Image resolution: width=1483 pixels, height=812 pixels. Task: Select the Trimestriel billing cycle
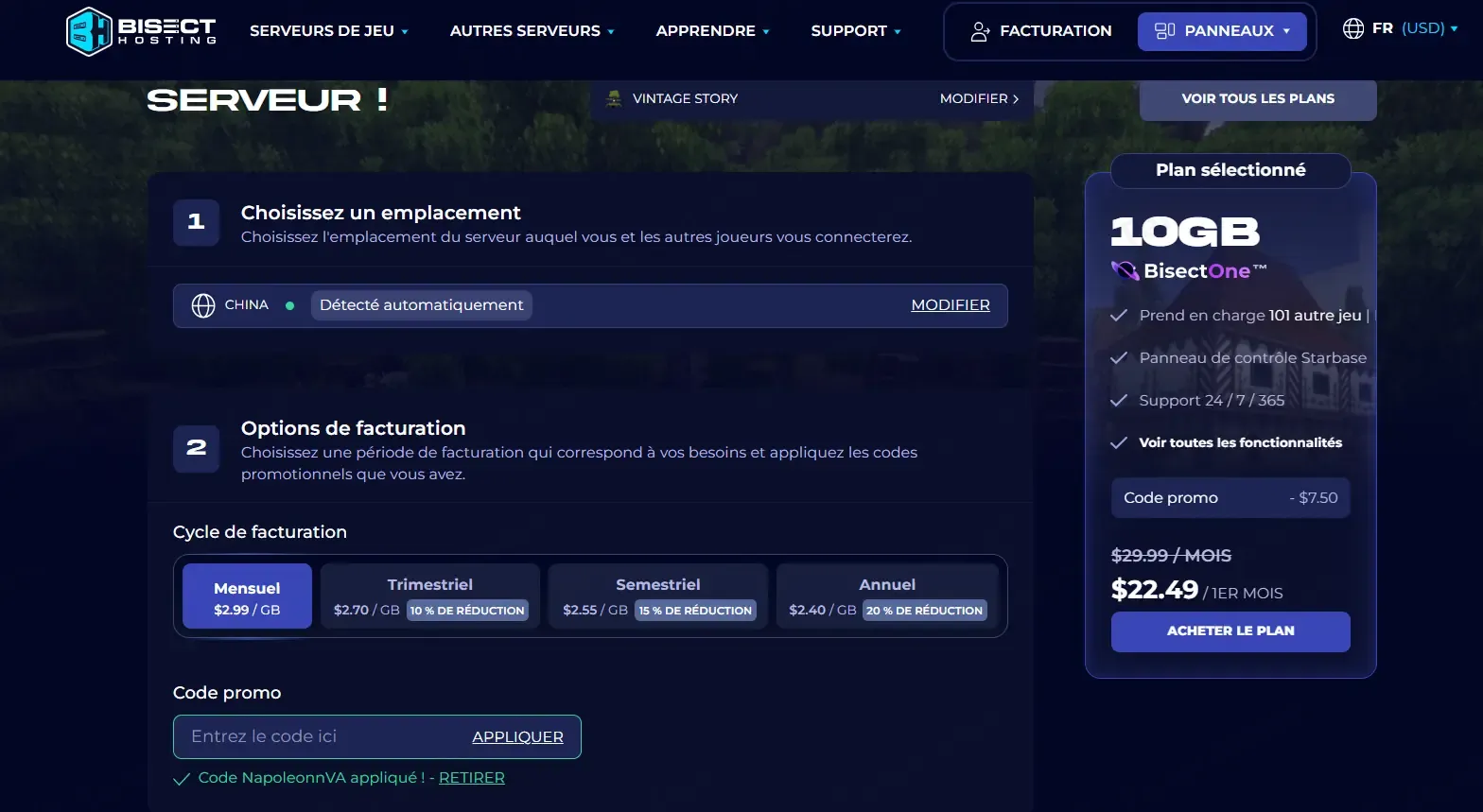coord(430,596)
